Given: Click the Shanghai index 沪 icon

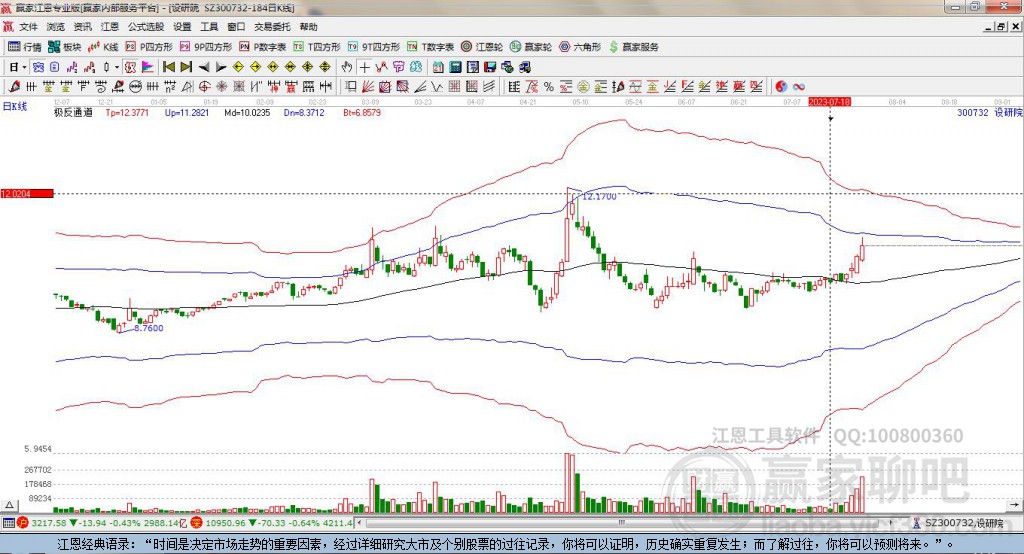Looking at the screenshot, I should click(x=23, y=523).
